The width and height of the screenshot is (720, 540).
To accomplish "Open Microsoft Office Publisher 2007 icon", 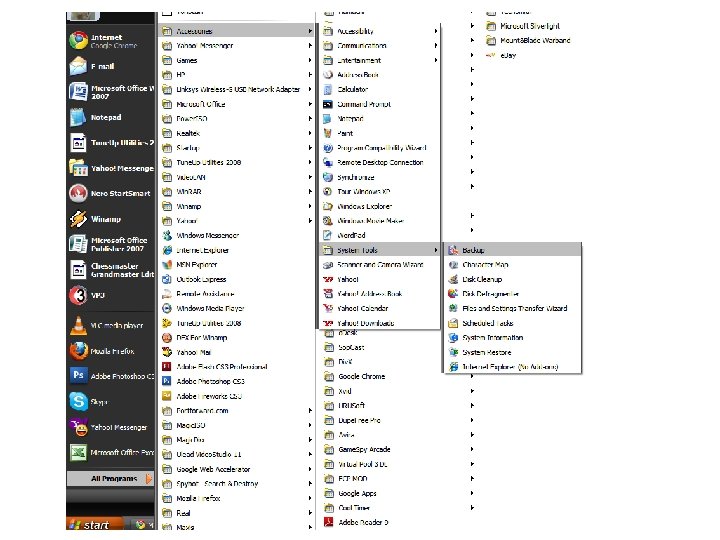I will click(x=78, y=244).
